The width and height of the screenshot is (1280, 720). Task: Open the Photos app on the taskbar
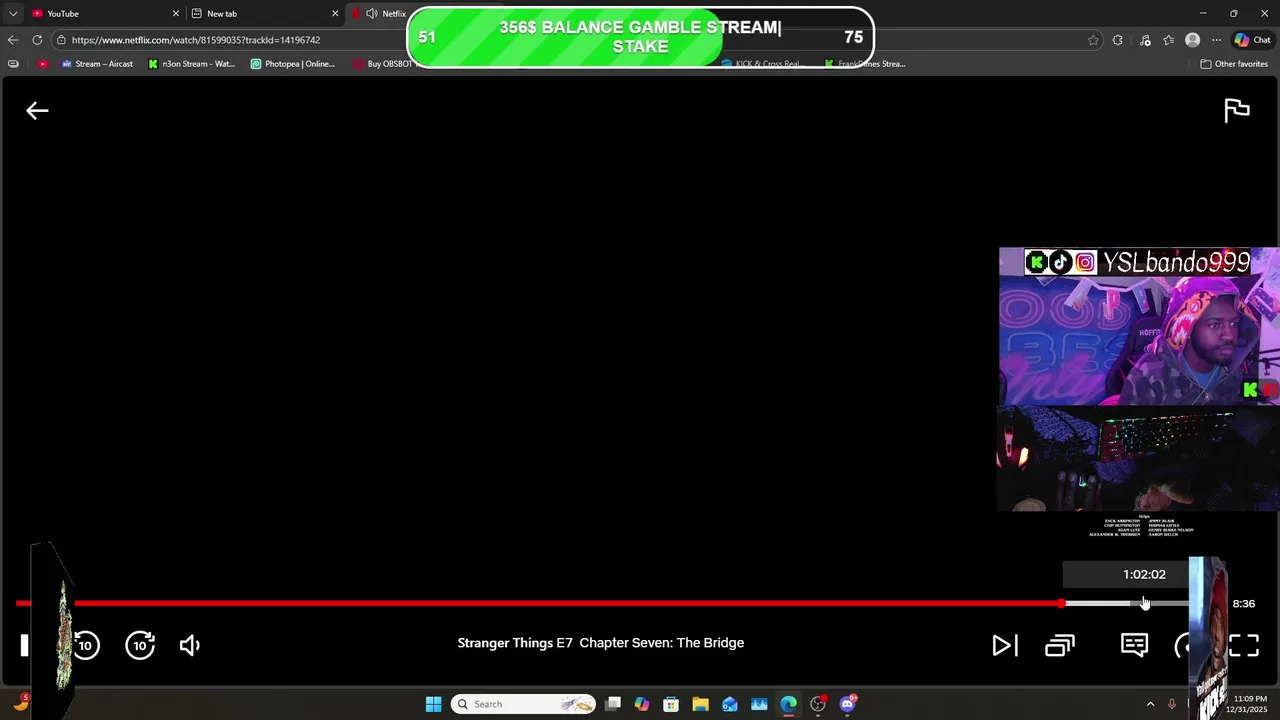tap(759, 704)
